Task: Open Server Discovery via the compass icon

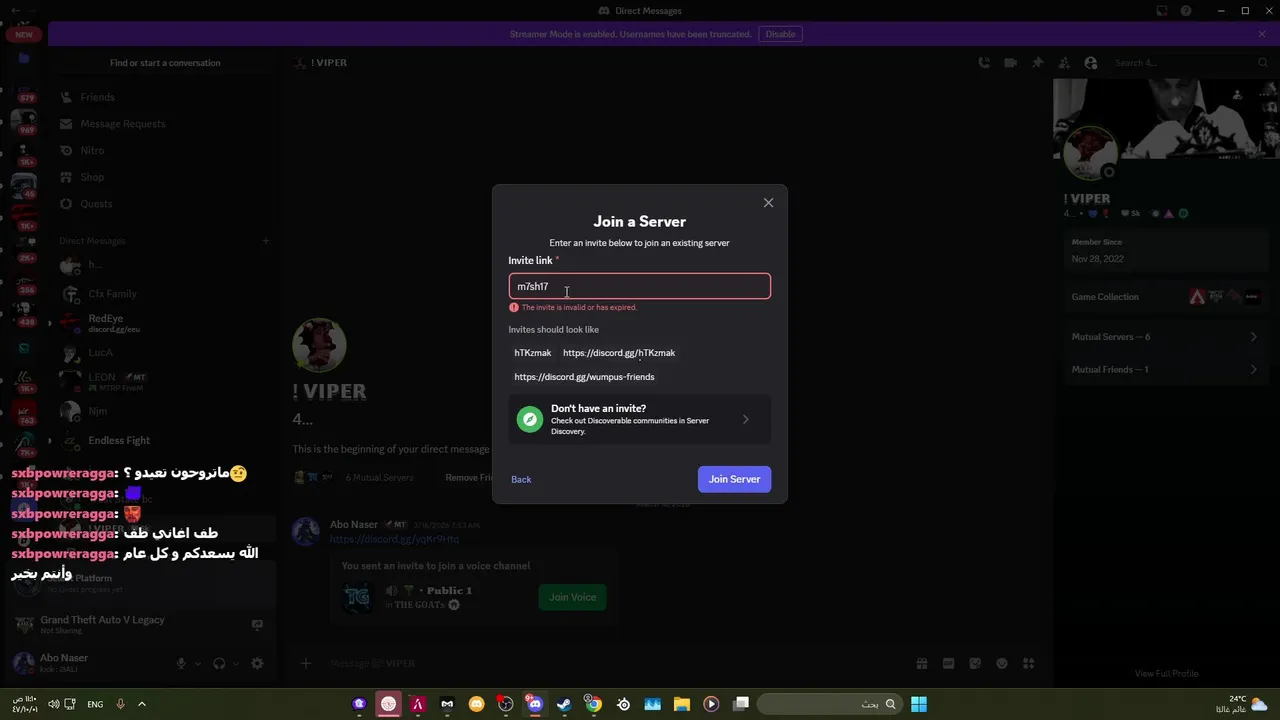Action: coord(529,420)
